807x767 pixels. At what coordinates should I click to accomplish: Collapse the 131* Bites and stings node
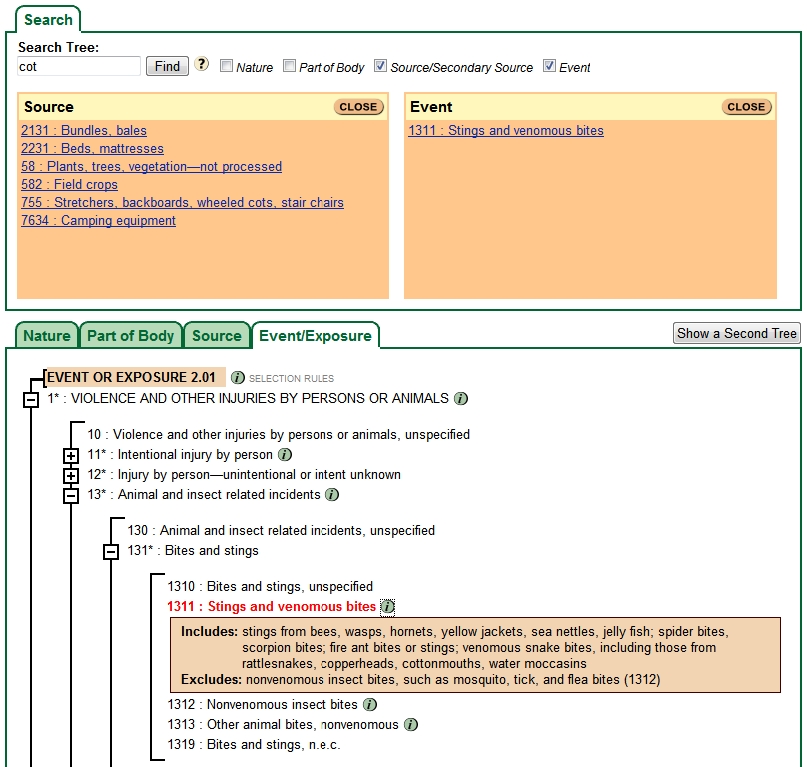pos(111,552)
